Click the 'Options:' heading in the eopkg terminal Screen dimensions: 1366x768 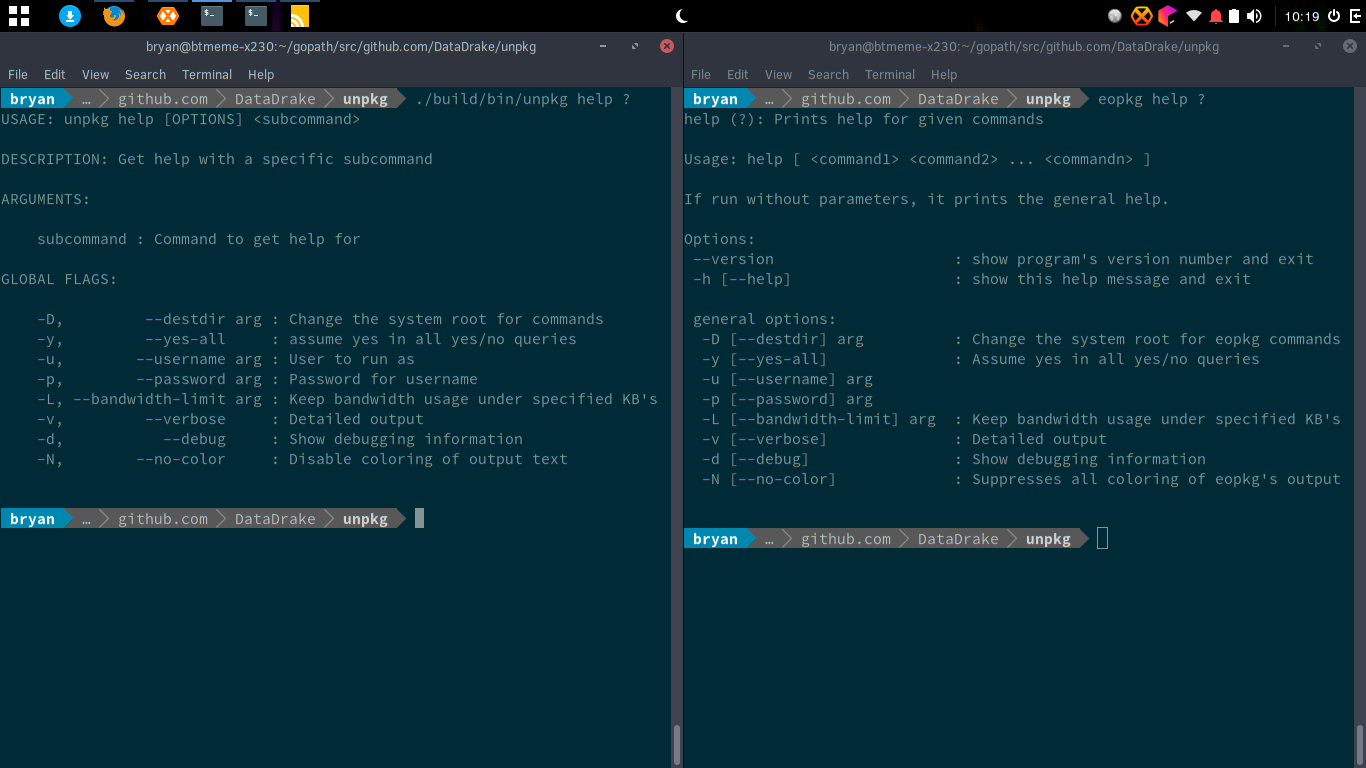tap(720, 239)
